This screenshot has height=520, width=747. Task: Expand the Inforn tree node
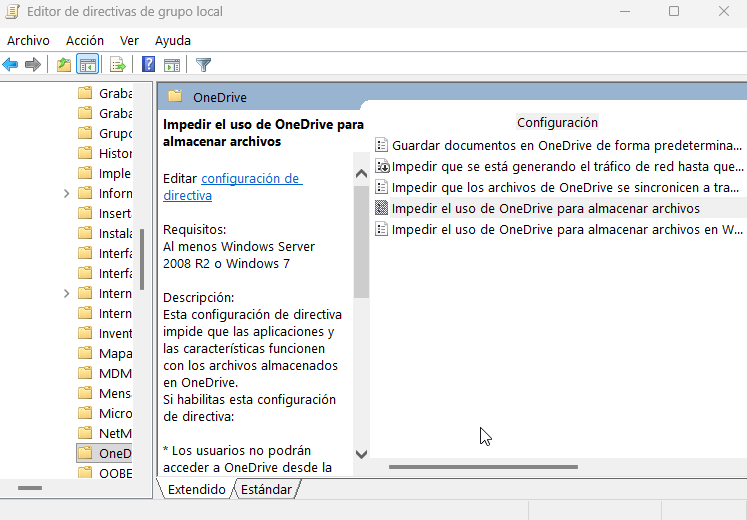point(67,193)
